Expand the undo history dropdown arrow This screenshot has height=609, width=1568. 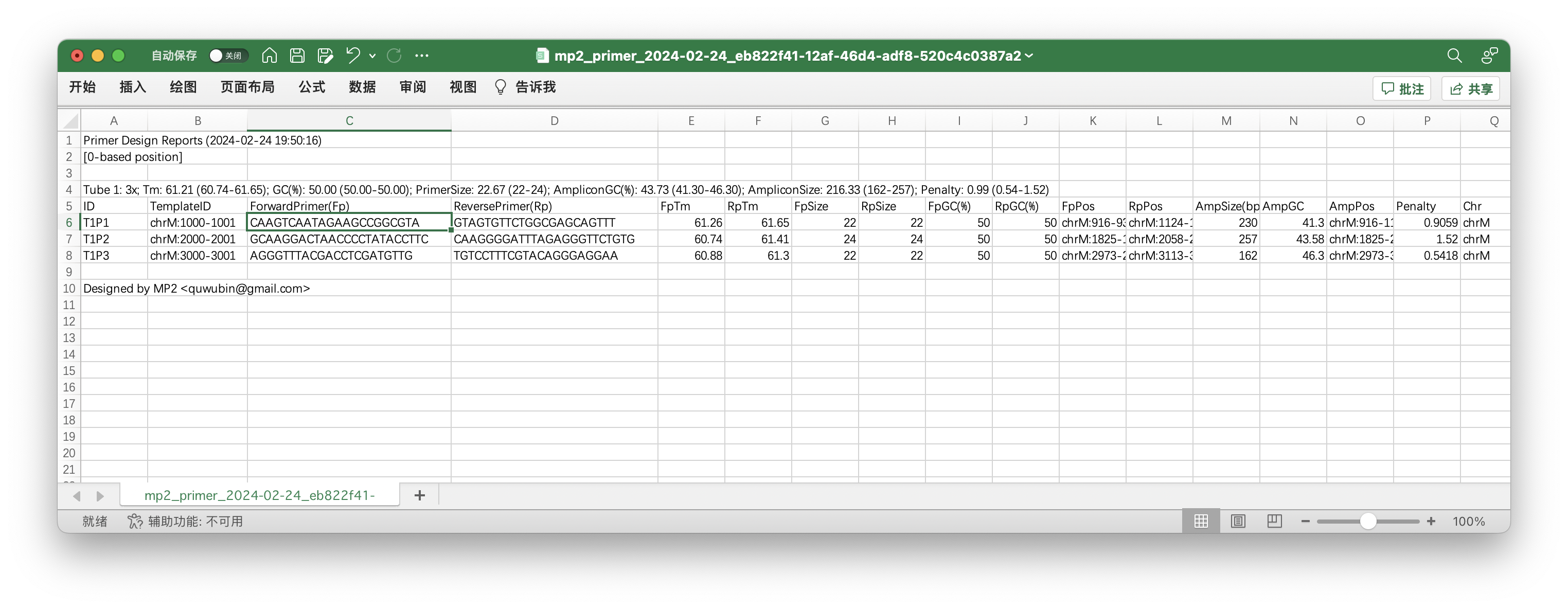click(372, 56)
